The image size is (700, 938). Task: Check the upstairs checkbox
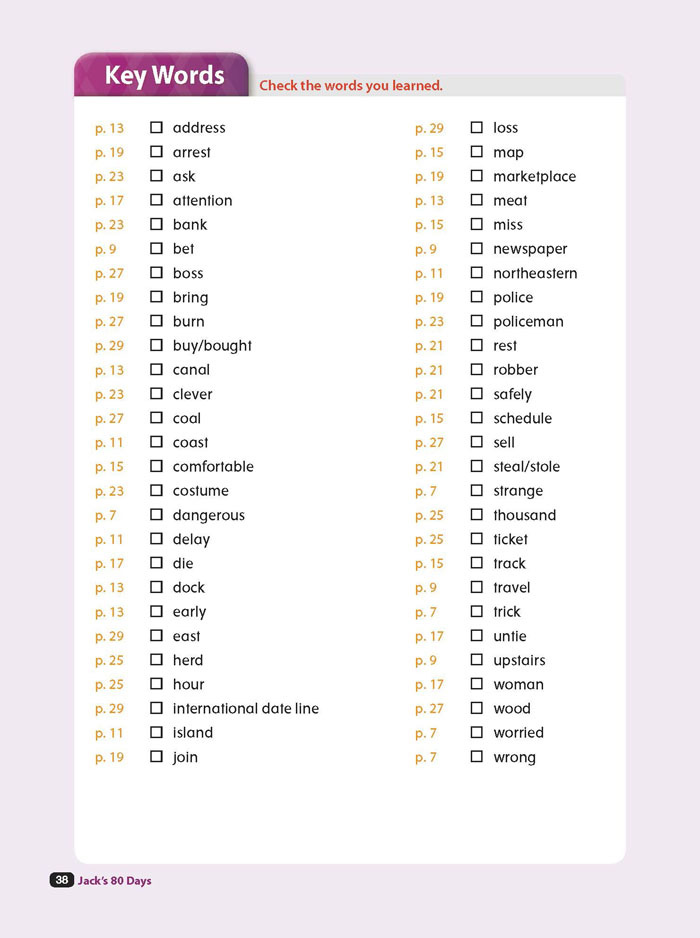[476, 659]
